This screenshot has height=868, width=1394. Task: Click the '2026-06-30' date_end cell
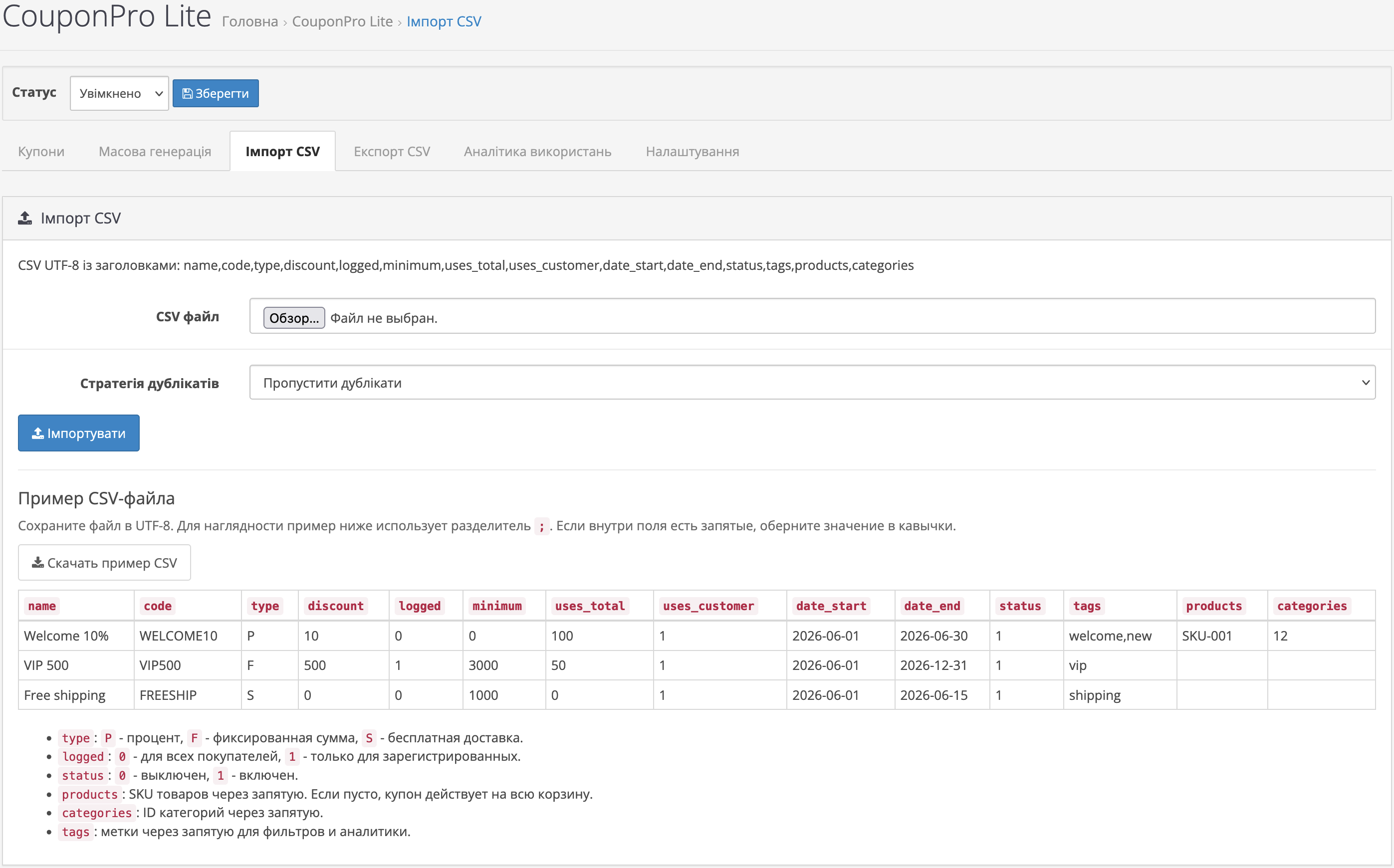point(942,636)
